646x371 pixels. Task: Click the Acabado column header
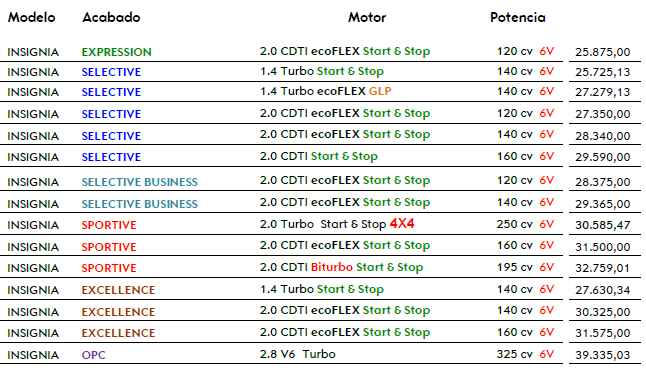tap(111, 17)
